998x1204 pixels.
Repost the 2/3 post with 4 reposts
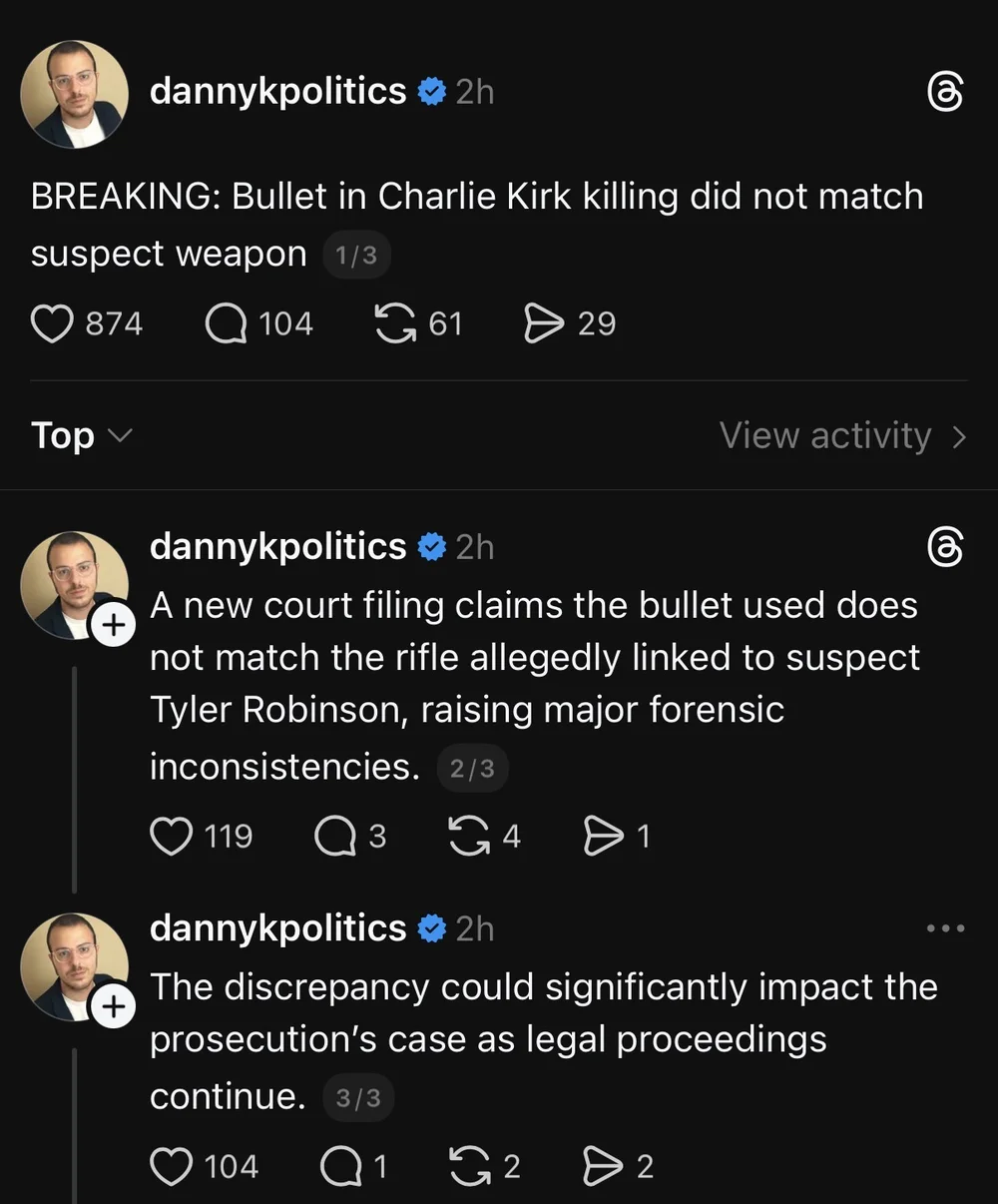coord(468,836)
